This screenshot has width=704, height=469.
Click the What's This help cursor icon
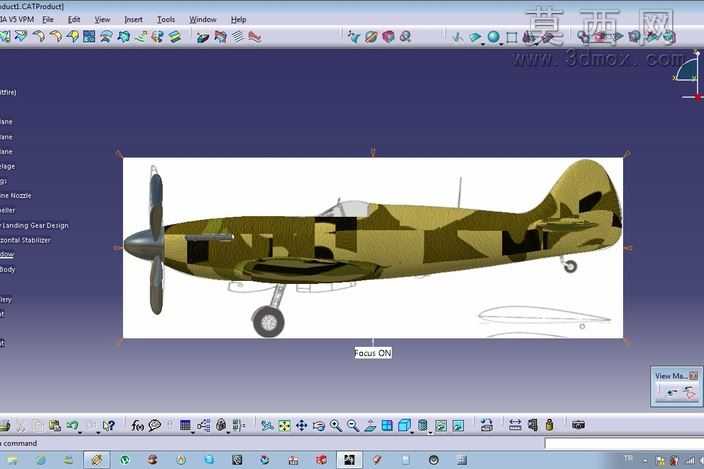108,425
